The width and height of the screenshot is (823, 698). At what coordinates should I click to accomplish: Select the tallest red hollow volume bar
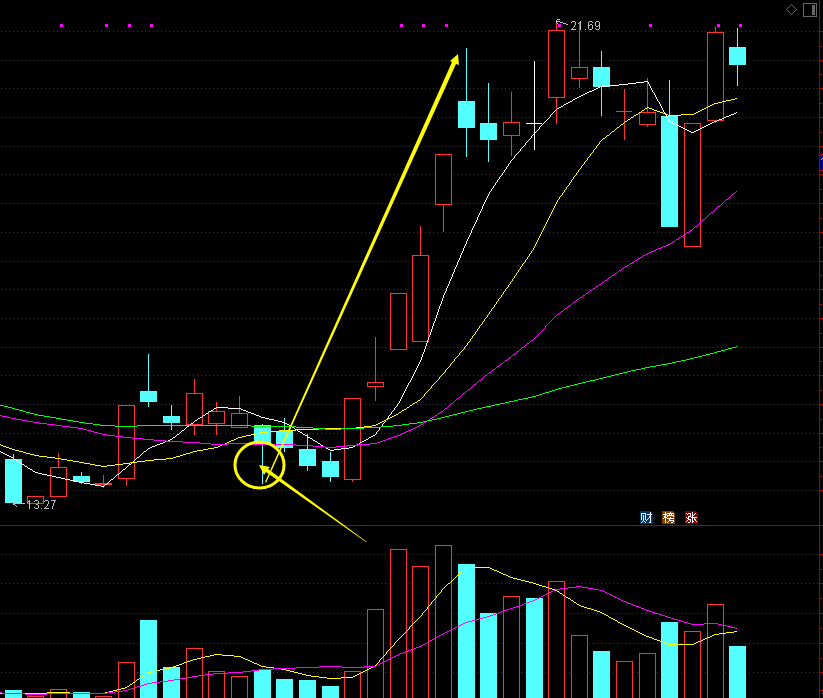tap(398, 620)
